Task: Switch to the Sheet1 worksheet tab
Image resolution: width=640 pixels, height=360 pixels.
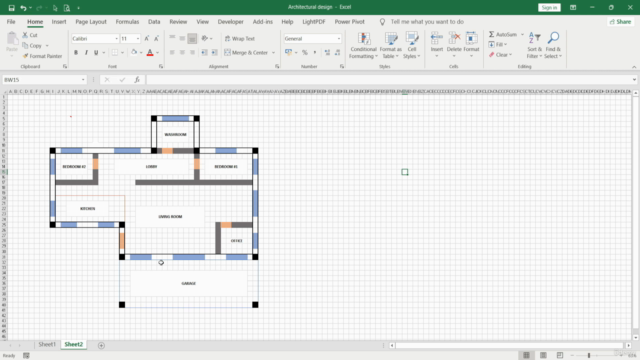Action: pyautogui.click(x=47, y=344)
